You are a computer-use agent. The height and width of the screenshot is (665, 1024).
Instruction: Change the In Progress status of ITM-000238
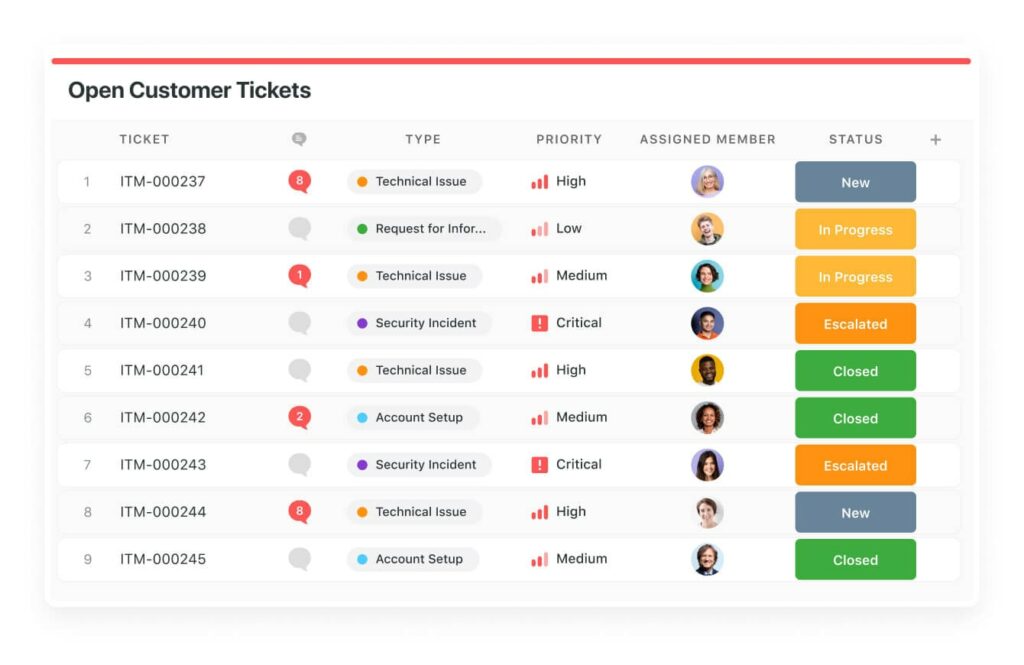(855, 229)
